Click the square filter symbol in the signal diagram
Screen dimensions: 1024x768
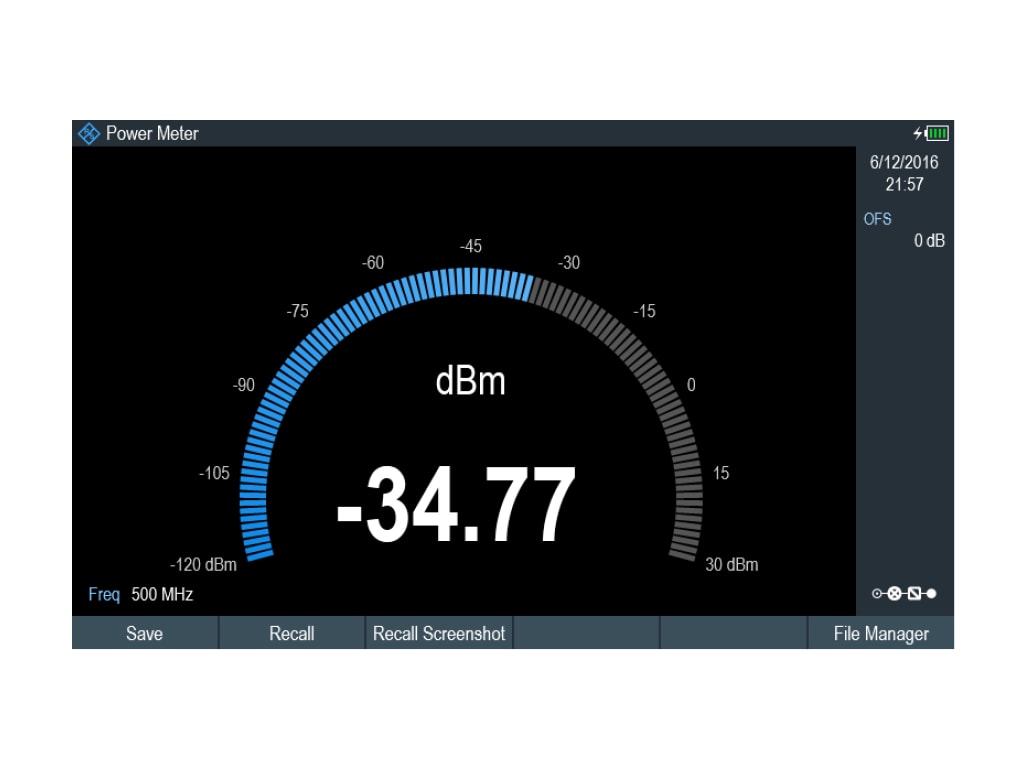pos(914,592)
